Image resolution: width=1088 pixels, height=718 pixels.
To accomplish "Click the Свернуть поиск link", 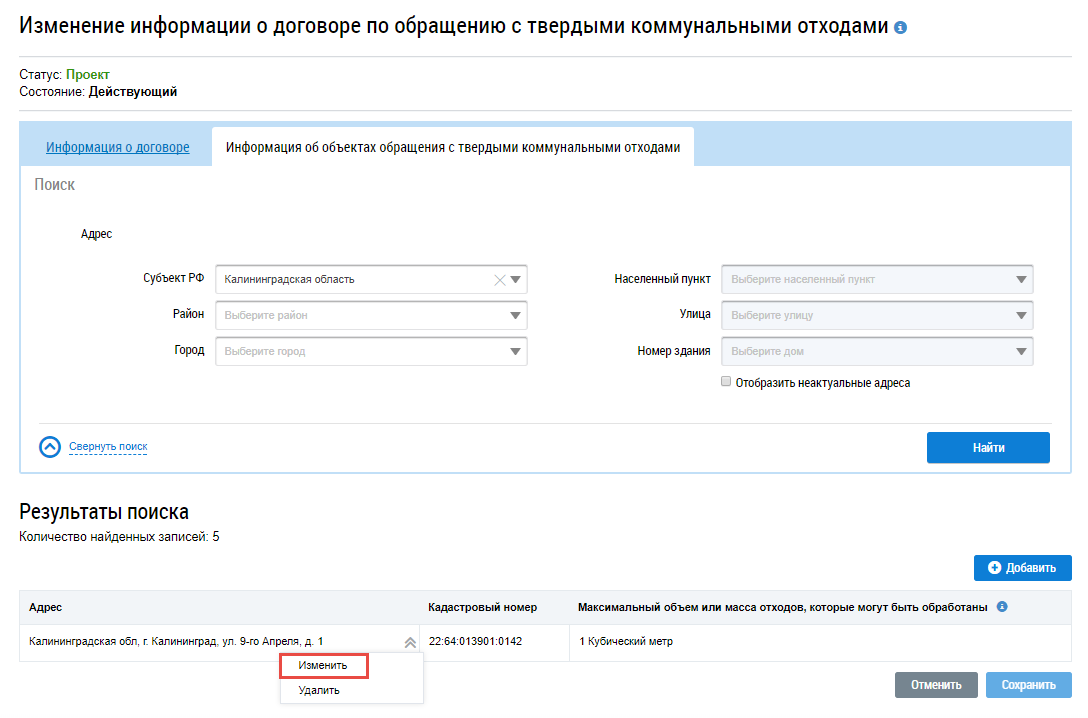I will [x=108, y=447].
